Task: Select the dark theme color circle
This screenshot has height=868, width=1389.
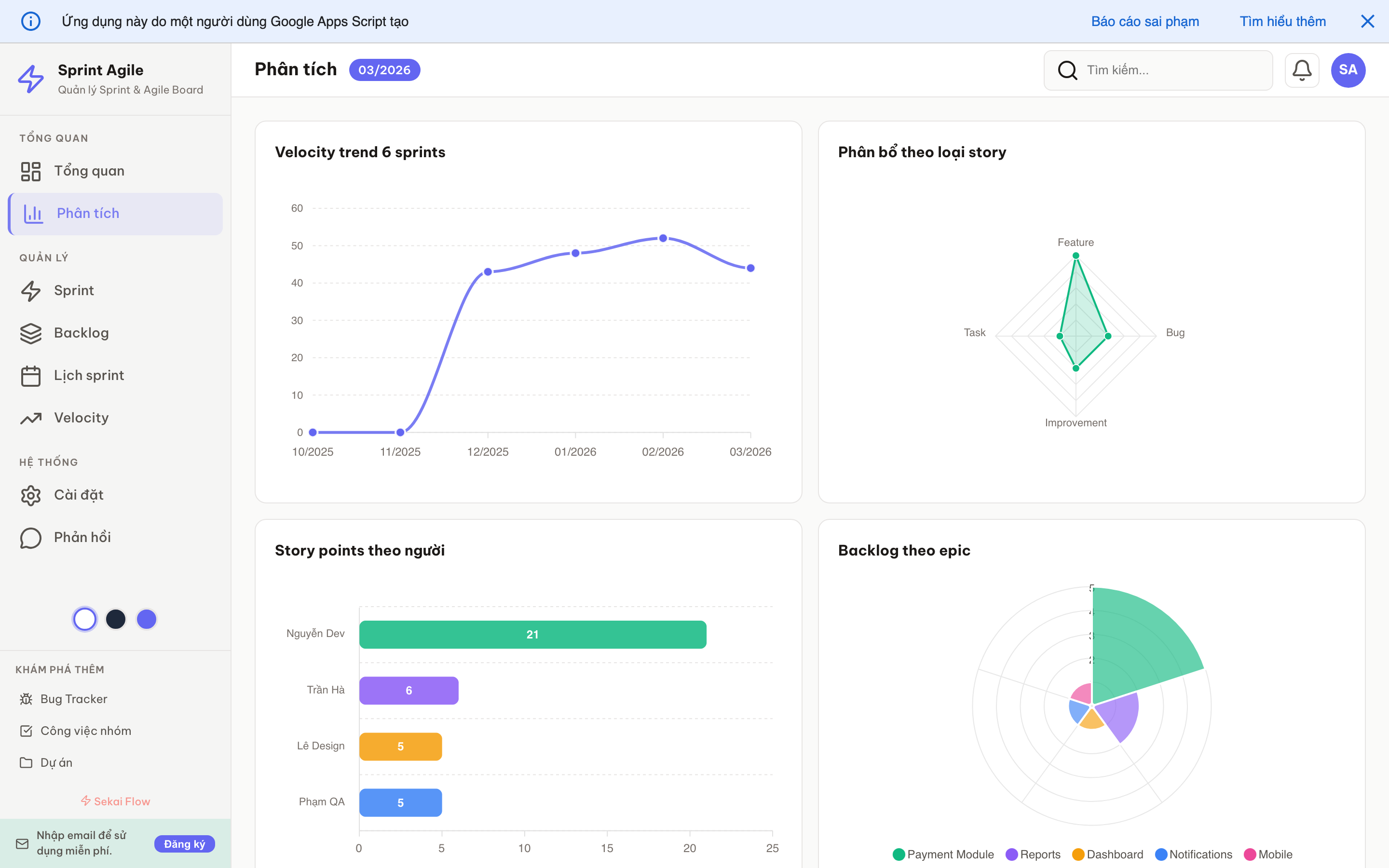Action: click(x=116, y=619)
